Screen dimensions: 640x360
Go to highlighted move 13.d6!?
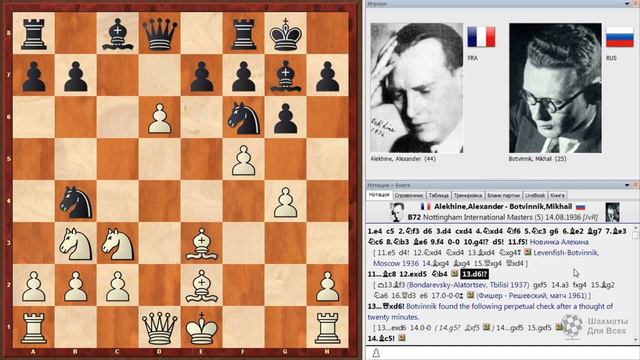(474, 274)
